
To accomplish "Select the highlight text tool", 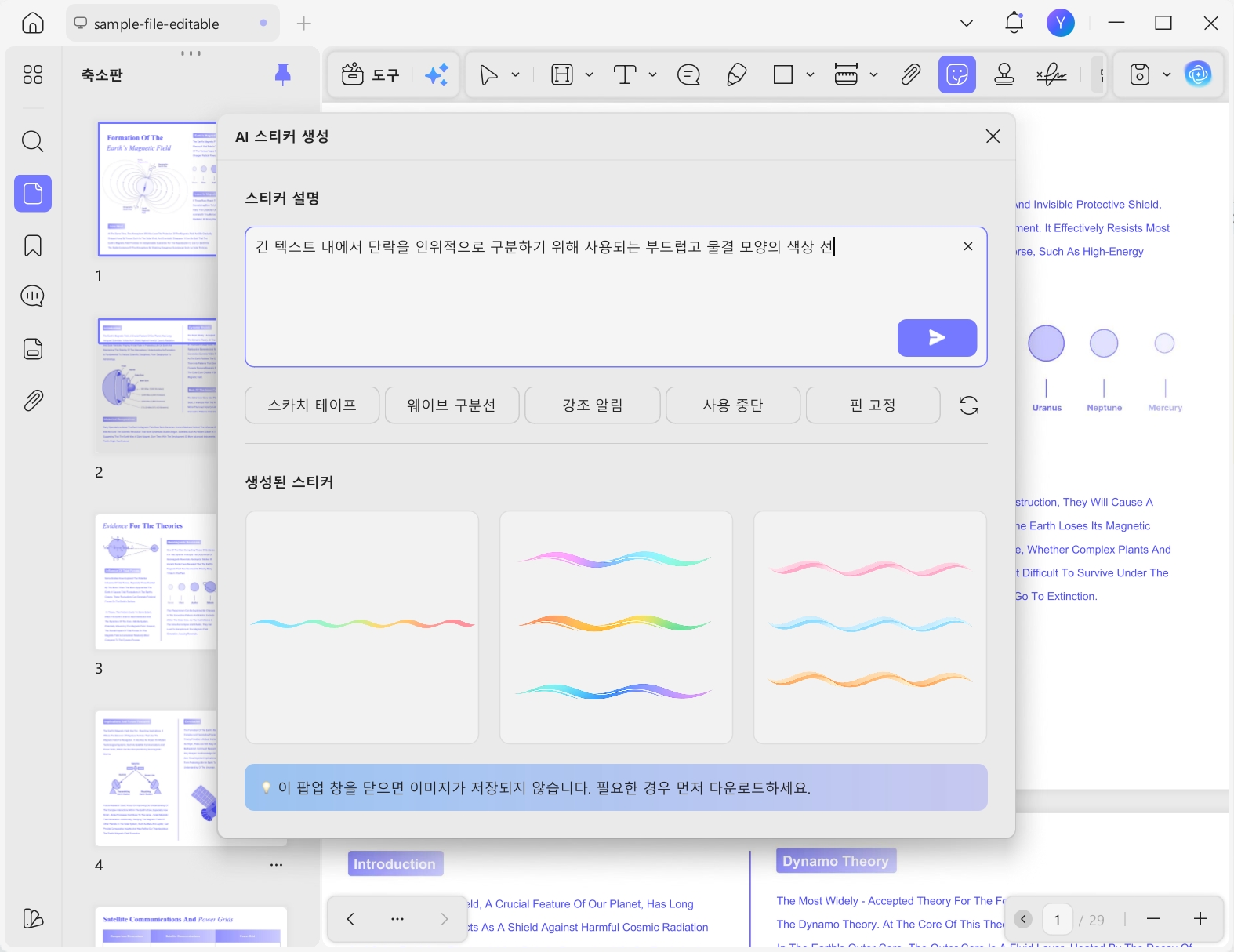I will coord(562,74).
